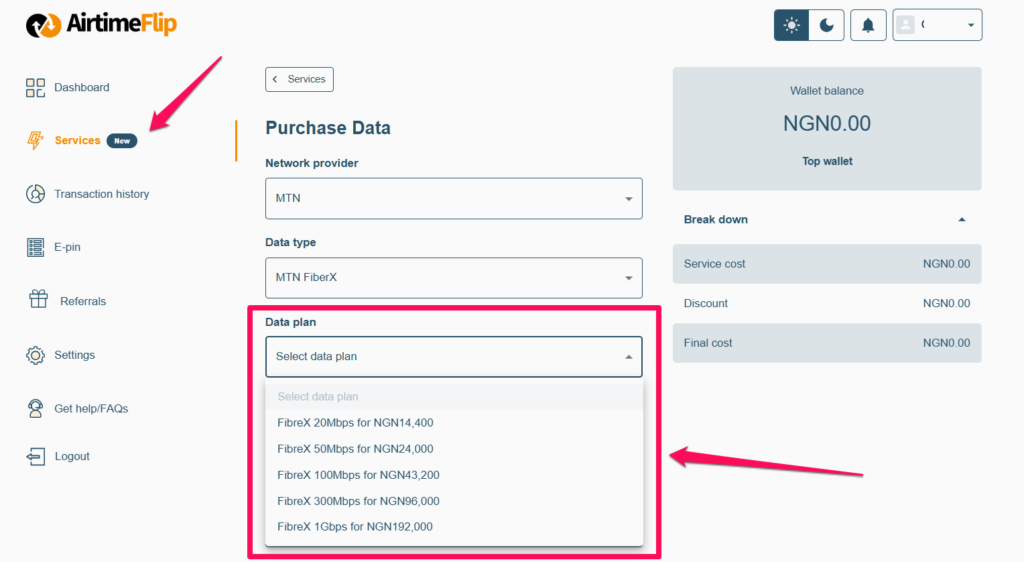
Task: Open notifications bell
Action: pos(868,25)
